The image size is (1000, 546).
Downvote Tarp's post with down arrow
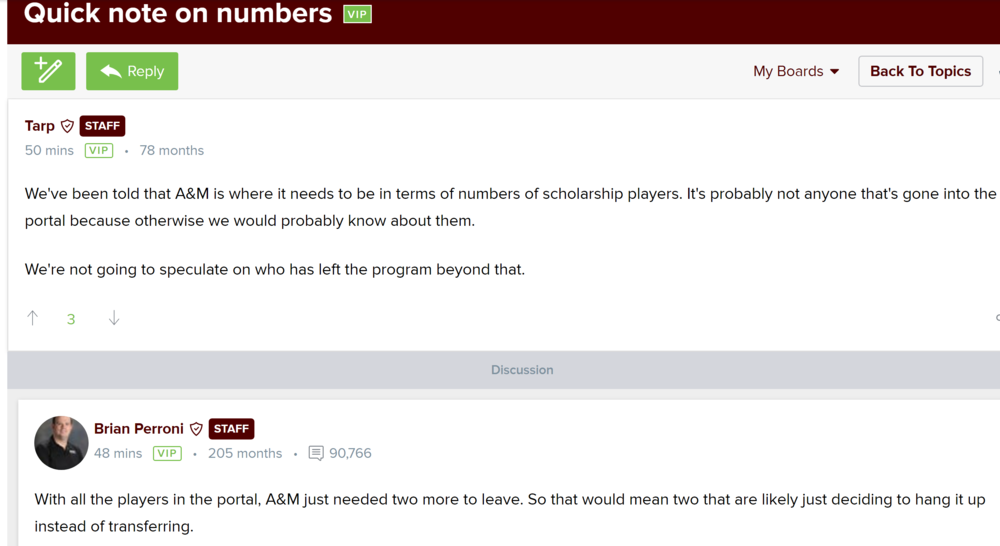point(114,318)
